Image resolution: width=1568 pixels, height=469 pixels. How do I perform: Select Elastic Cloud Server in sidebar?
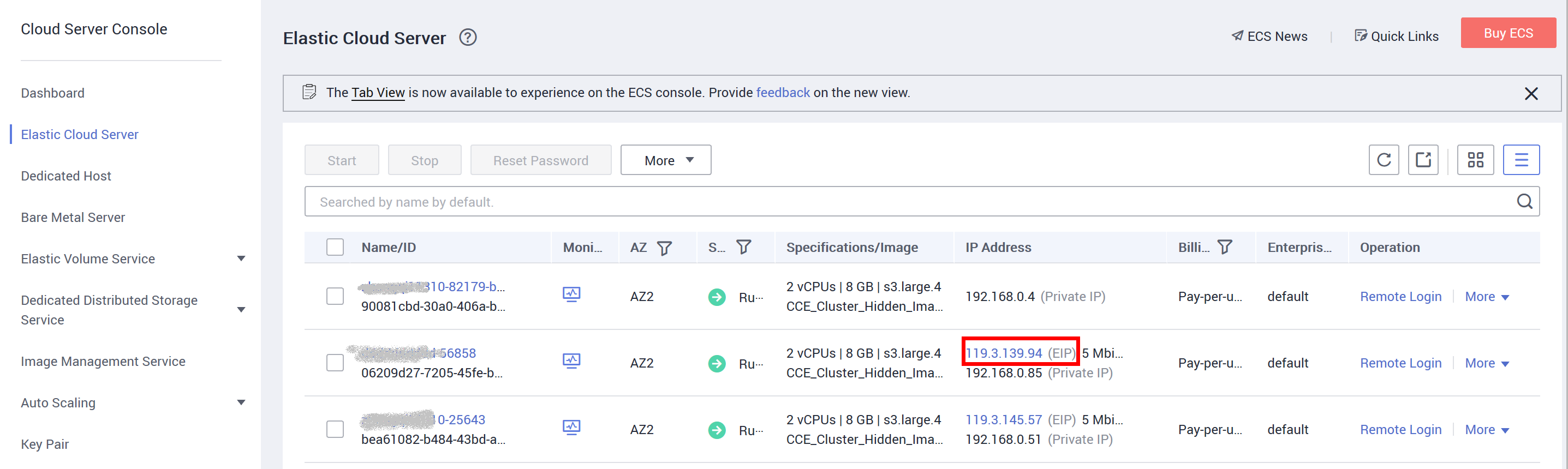click(x=80, y=135)
